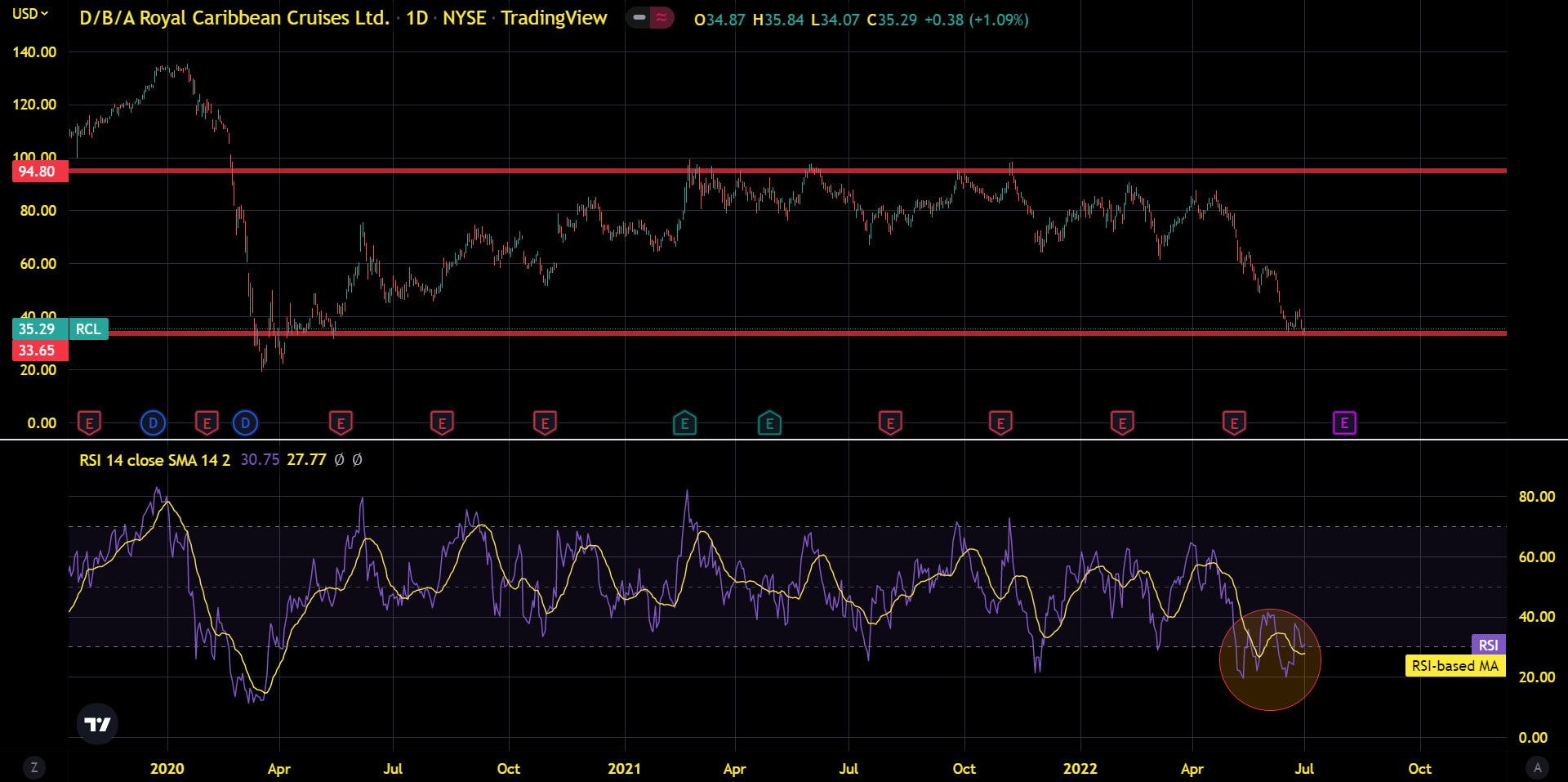Click the 60.00 label on the price axis
Image resolution: width=1568 pixels, height=782 pixels.
pos(38,264)
